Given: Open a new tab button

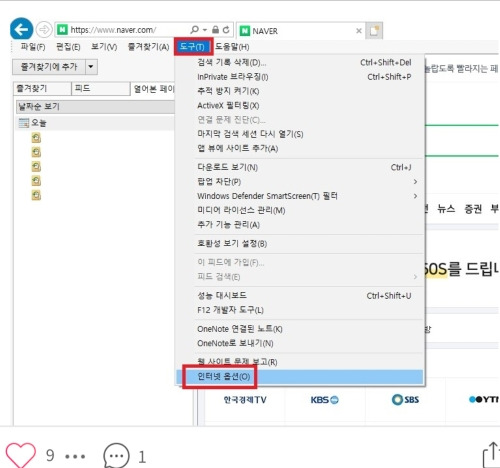Looking at the screenshot, I should tap(374, 31).
